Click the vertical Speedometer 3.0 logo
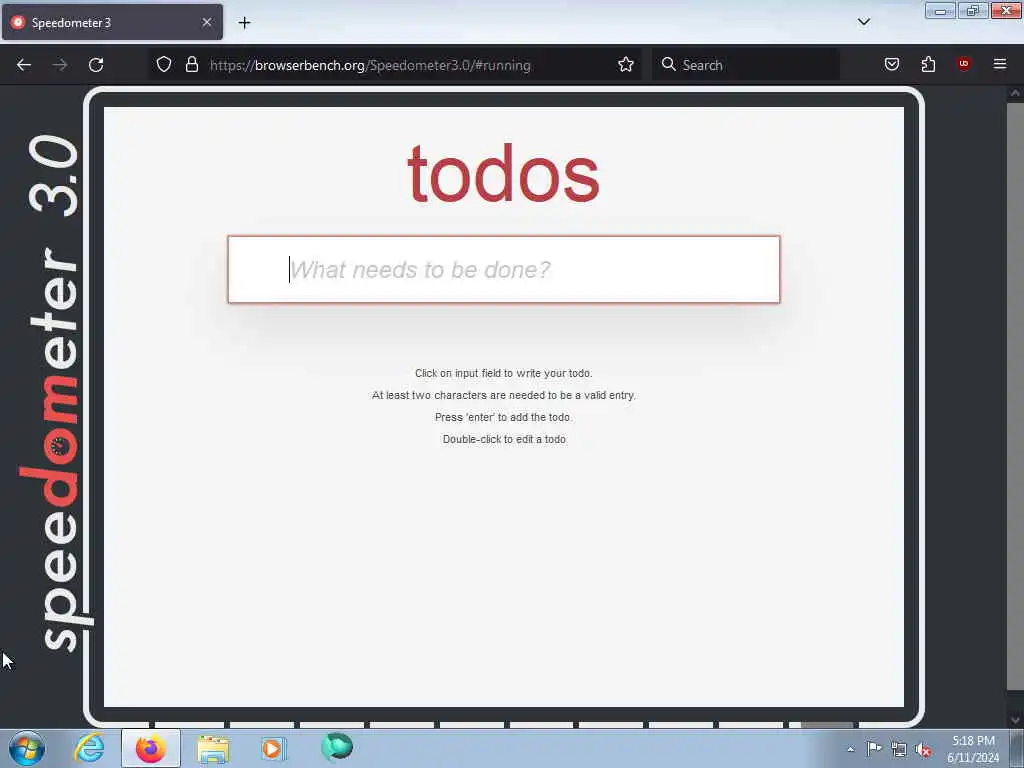1024x768 pixels. (x=56, y=393)
